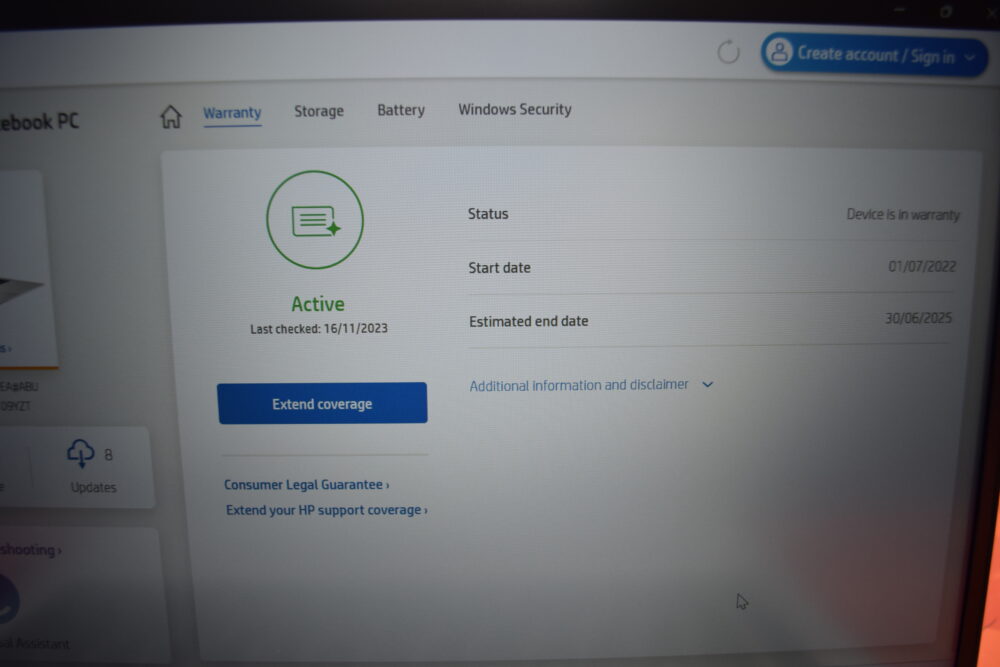Screen dimensions: 1000x667
Task: Click the refresh icon near Sign in
Action: pyautogui.click(x=728, y=52)
